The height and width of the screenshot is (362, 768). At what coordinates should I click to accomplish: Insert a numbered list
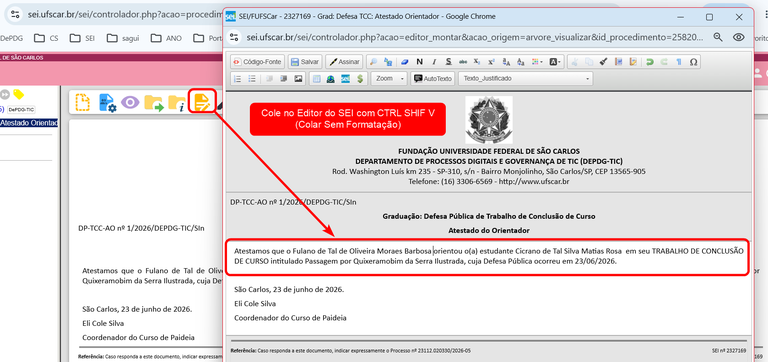point(238,78)
